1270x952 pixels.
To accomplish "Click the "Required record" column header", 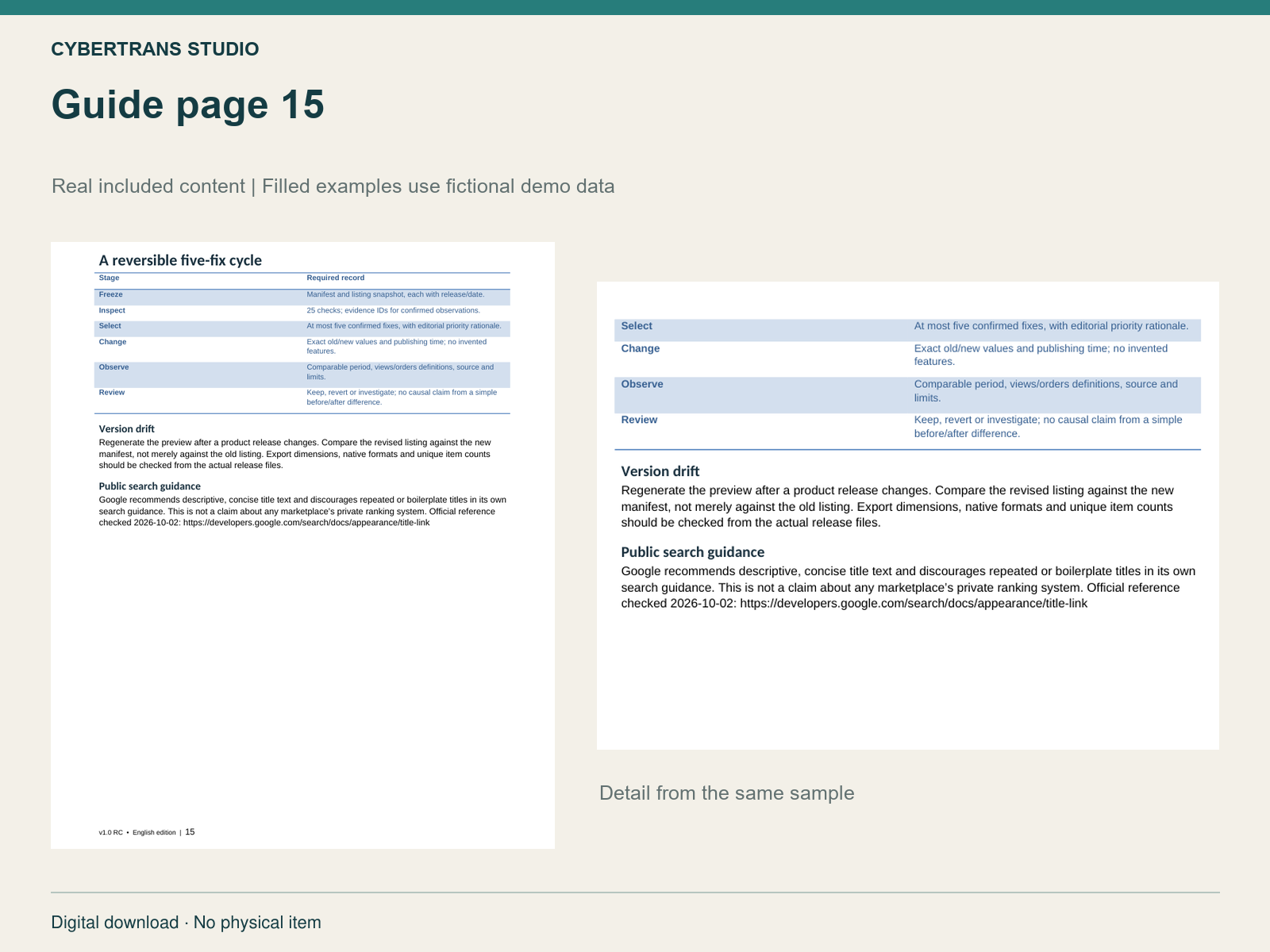I will 336,278.
